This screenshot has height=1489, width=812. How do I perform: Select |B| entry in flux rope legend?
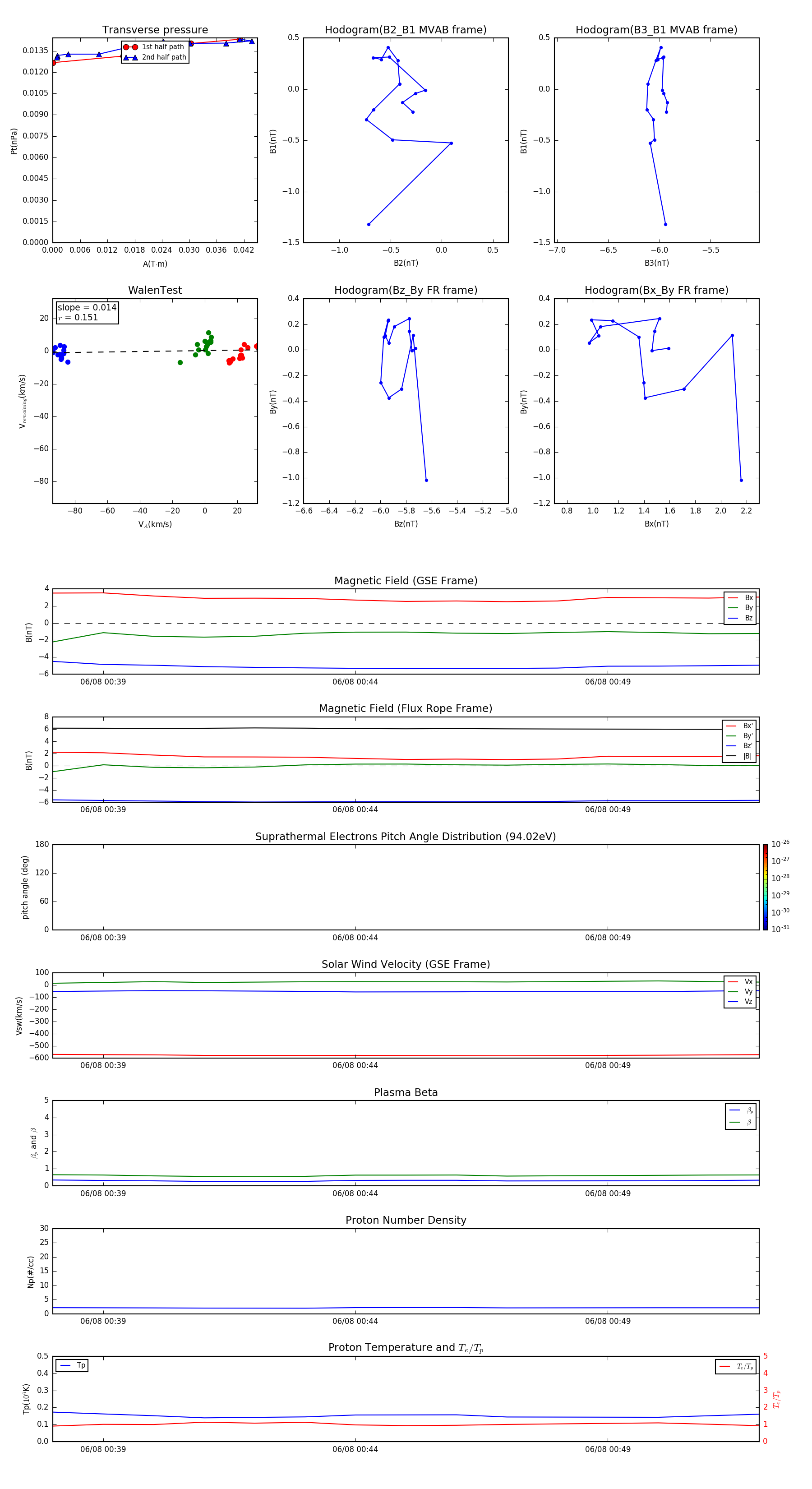coord(739,756)
